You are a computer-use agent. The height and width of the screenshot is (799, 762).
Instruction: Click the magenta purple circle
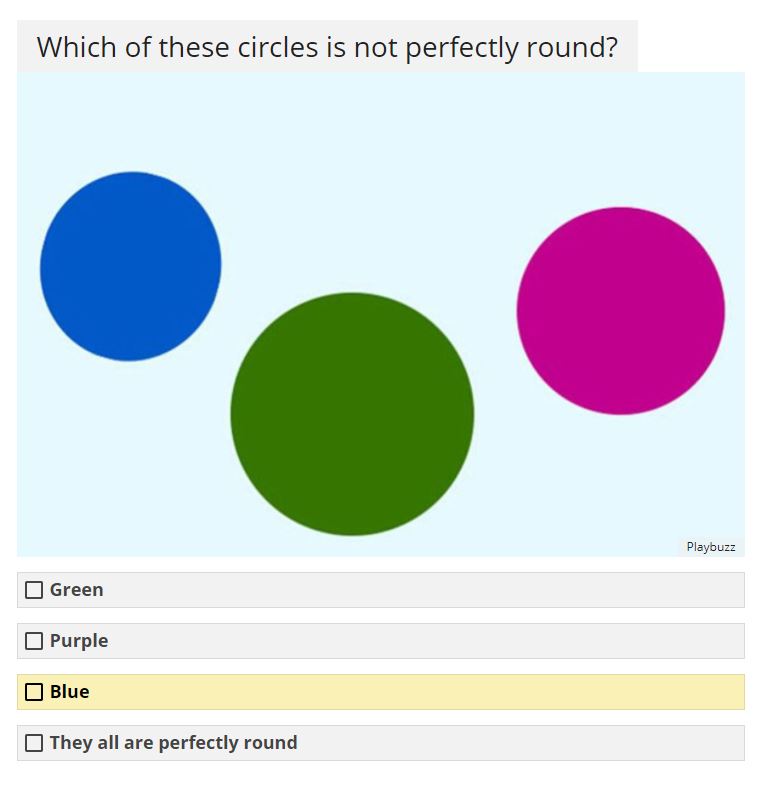tap(620, 311)
